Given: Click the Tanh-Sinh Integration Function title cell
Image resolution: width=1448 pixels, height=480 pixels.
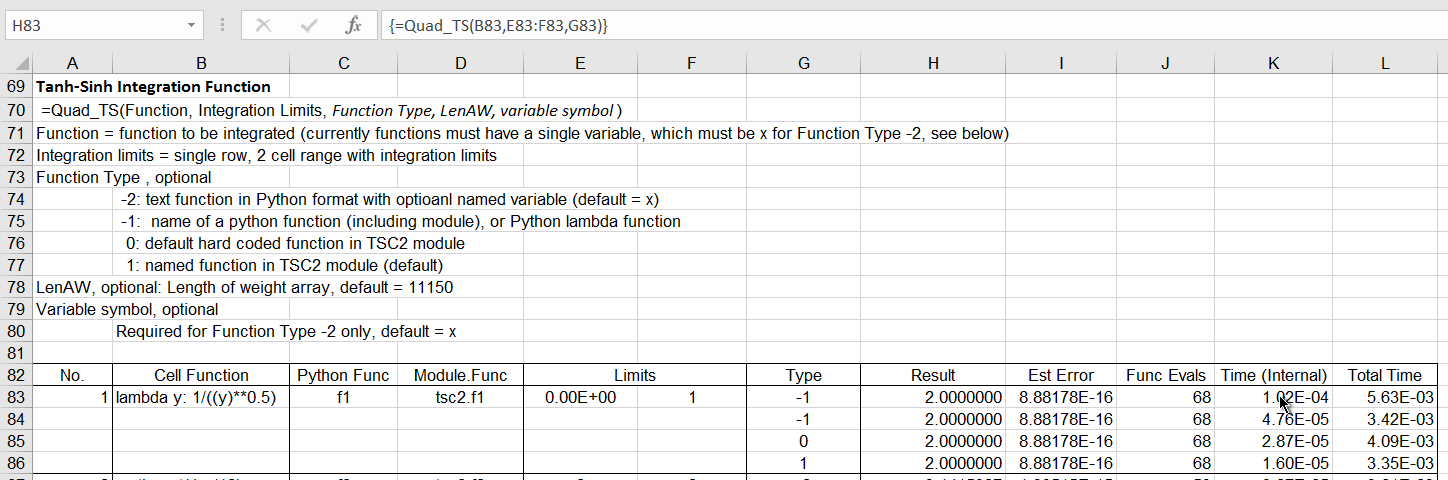Looking at the screenshot, I should click(x=153, y=87).
